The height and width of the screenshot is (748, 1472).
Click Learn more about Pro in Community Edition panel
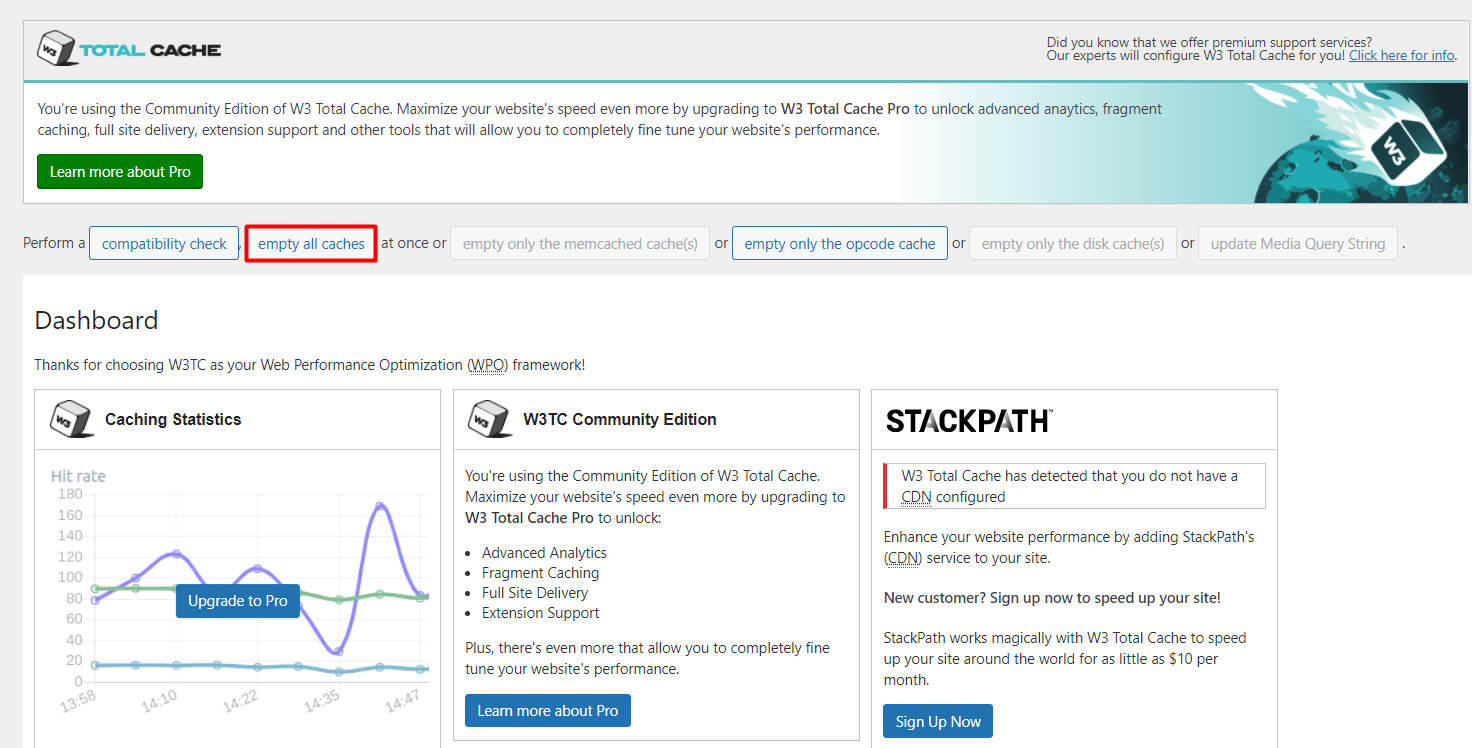[547, 710]
